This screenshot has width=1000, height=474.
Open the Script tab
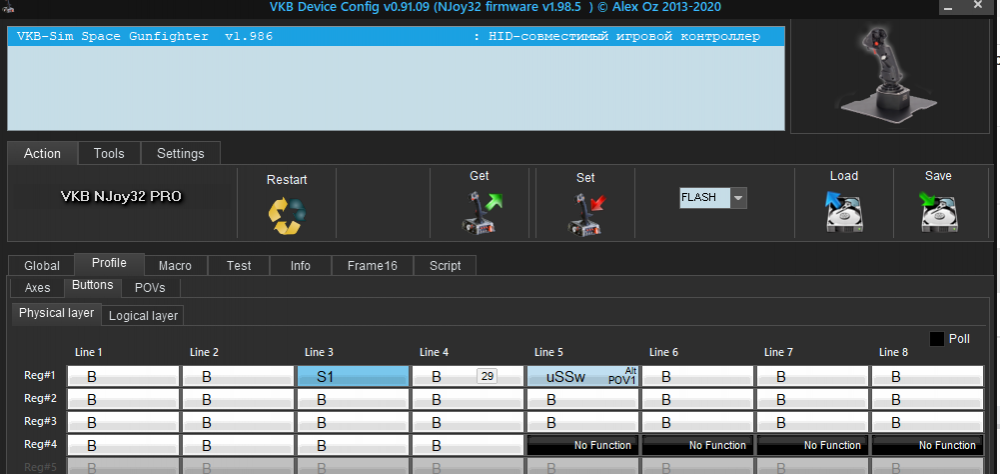[445, 266]
